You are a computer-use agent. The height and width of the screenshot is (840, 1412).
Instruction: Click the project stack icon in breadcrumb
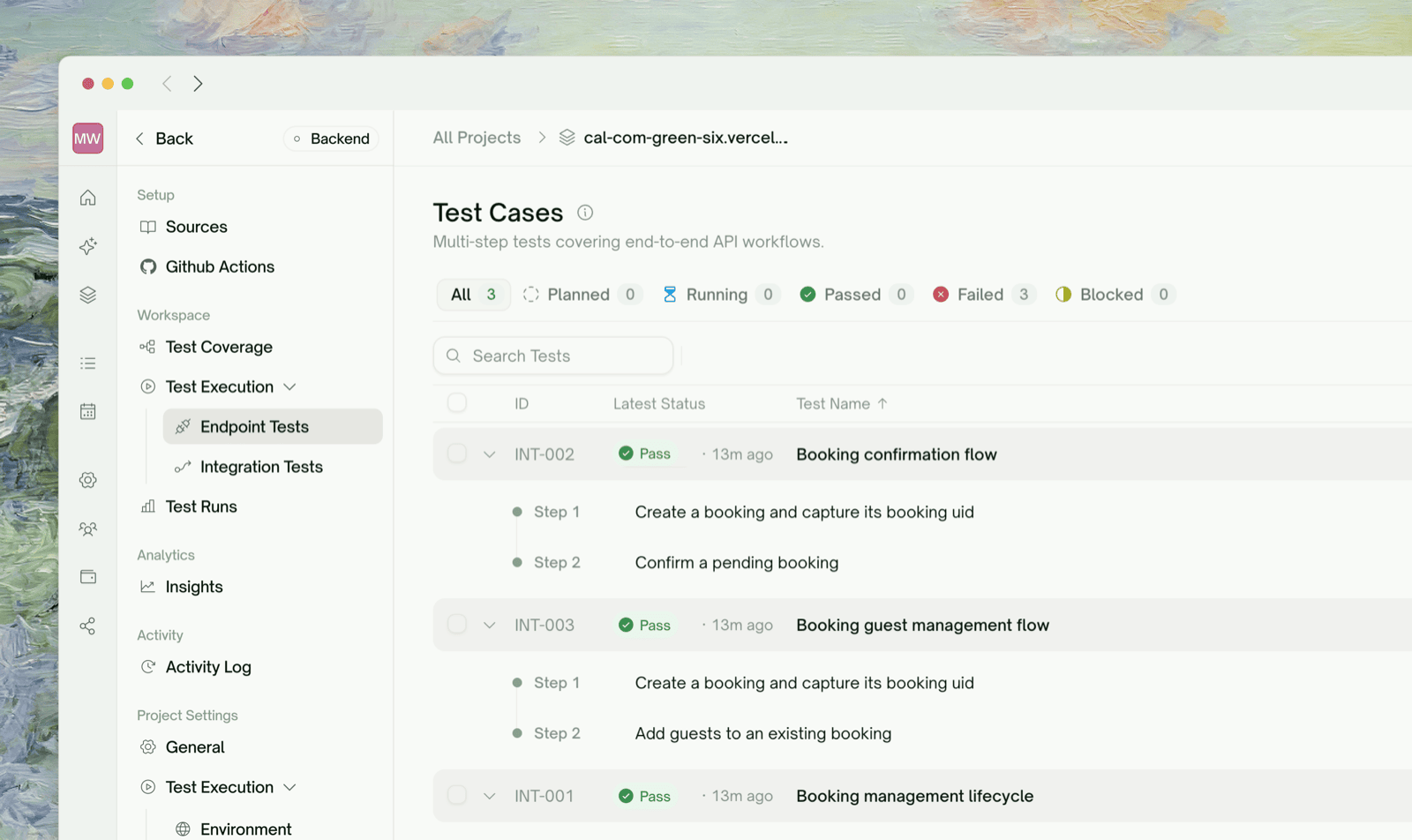[x=567, y=138]
